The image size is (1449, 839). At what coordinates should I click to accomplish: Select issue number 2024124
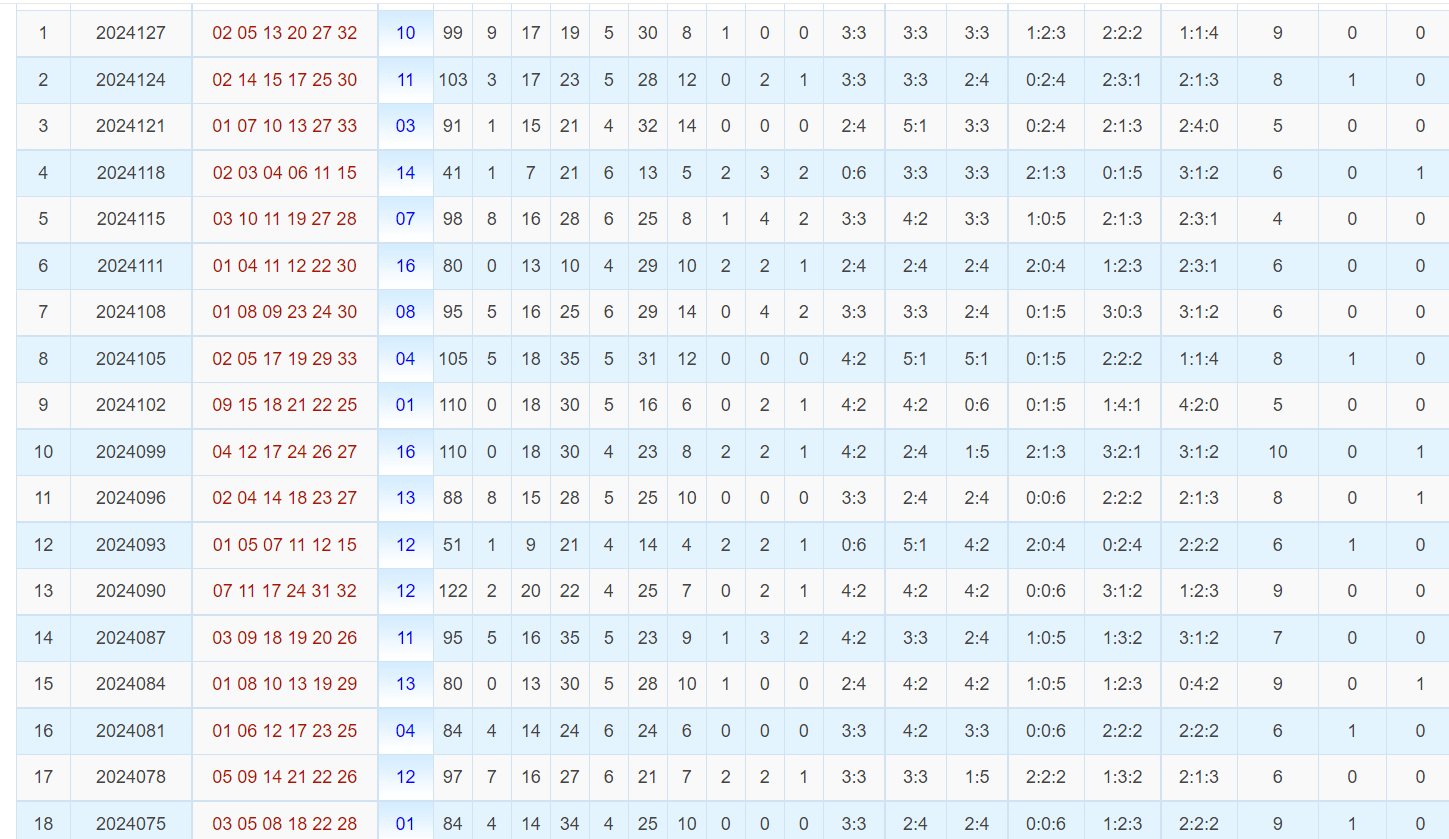[x=131, y=80]
